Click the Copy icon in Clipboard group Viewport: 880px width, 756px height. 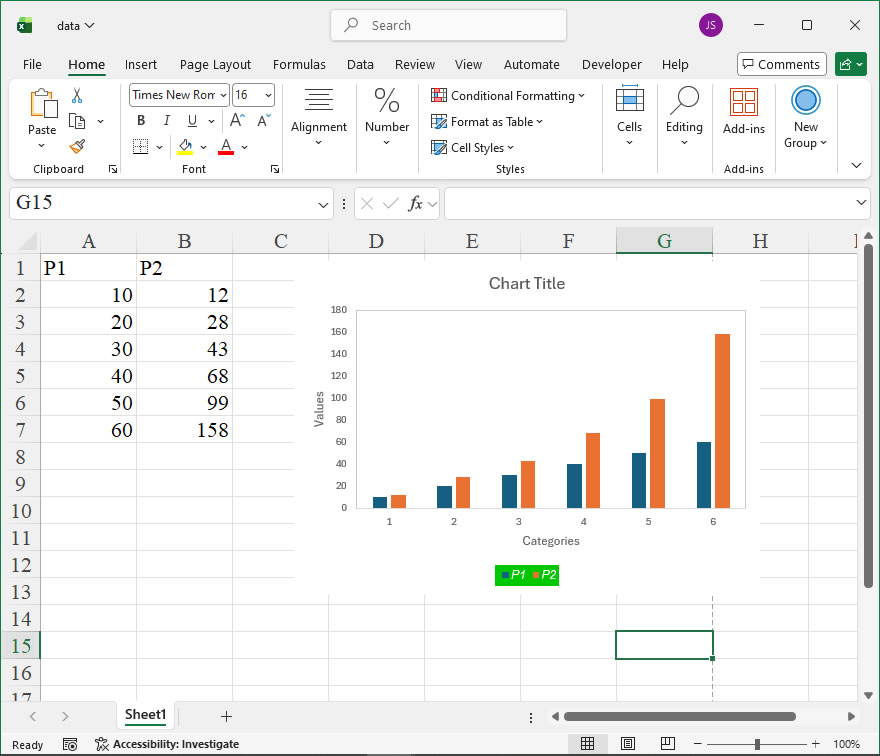[77, 121]
